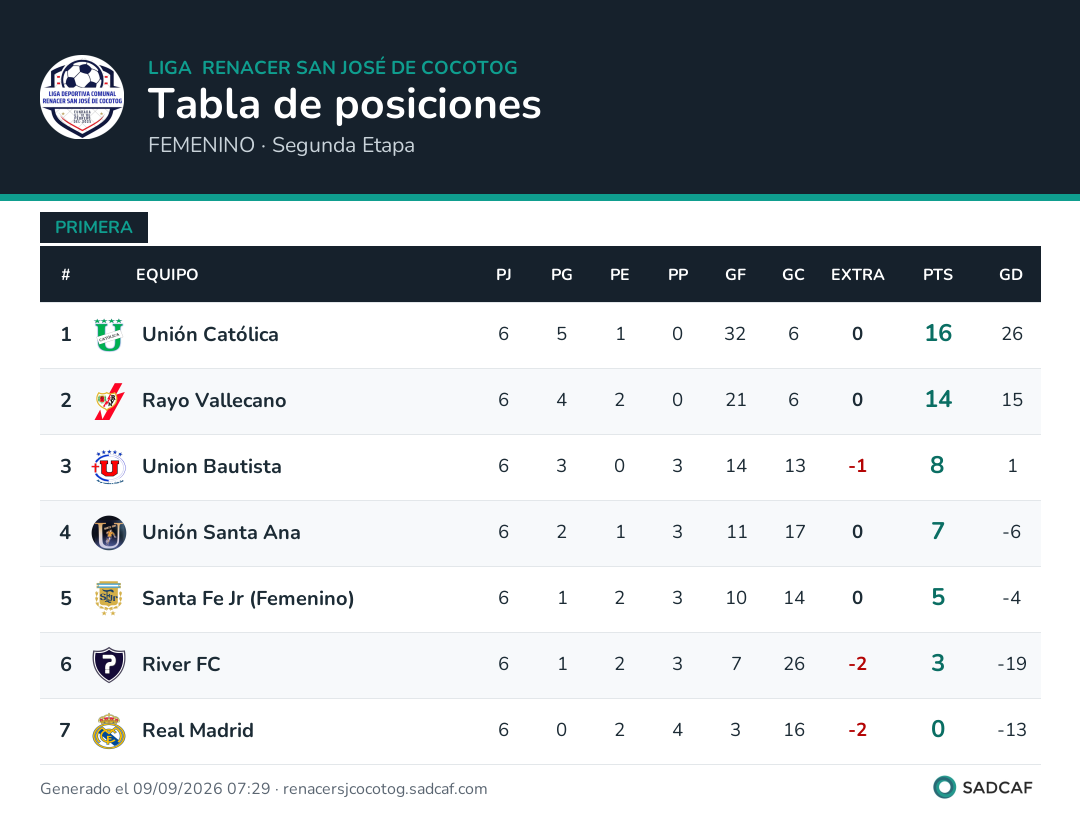Image resolution: width=1080 pixels, height=840 pixels.
Task: Click the EQUIPO column header
Action: [167, 275]
